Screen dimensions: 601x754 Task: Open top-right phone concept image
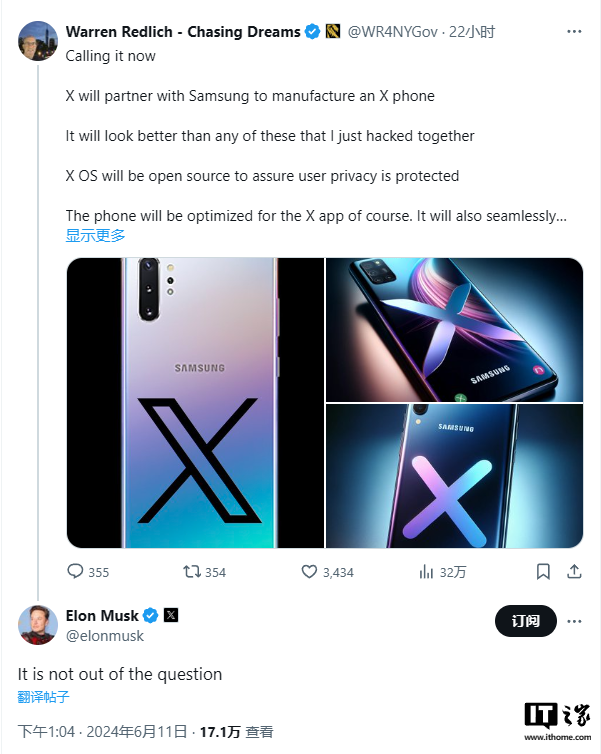pyautogui.click(x=454, y=329)
